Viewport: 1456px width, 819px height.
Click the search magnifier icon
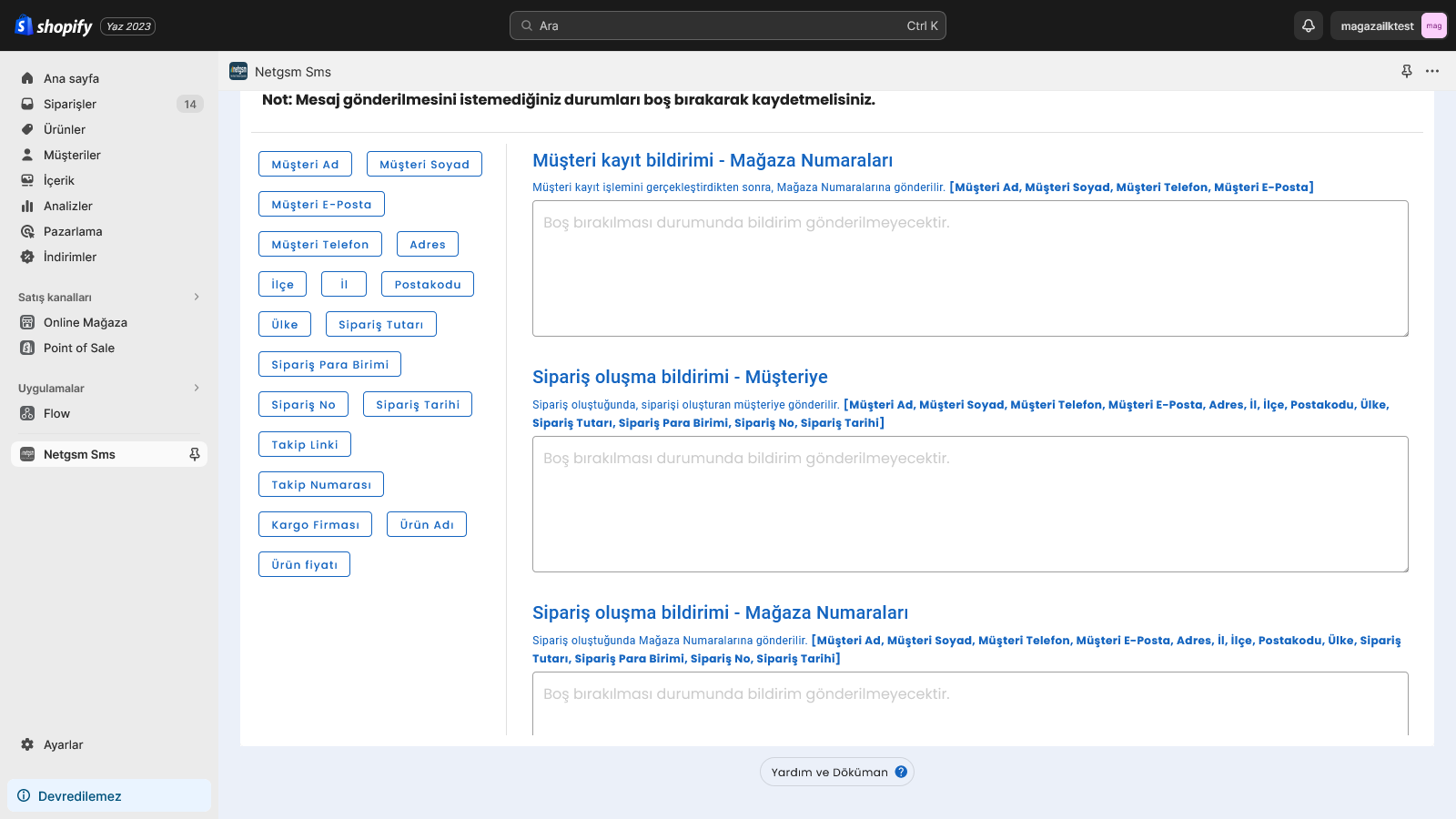click(527, 25)
